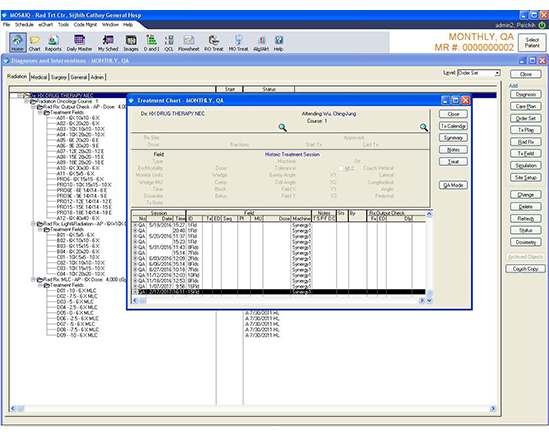Click the Treat button in Treatment Chart
Screen dimensions: 549x437
(453, 162)
